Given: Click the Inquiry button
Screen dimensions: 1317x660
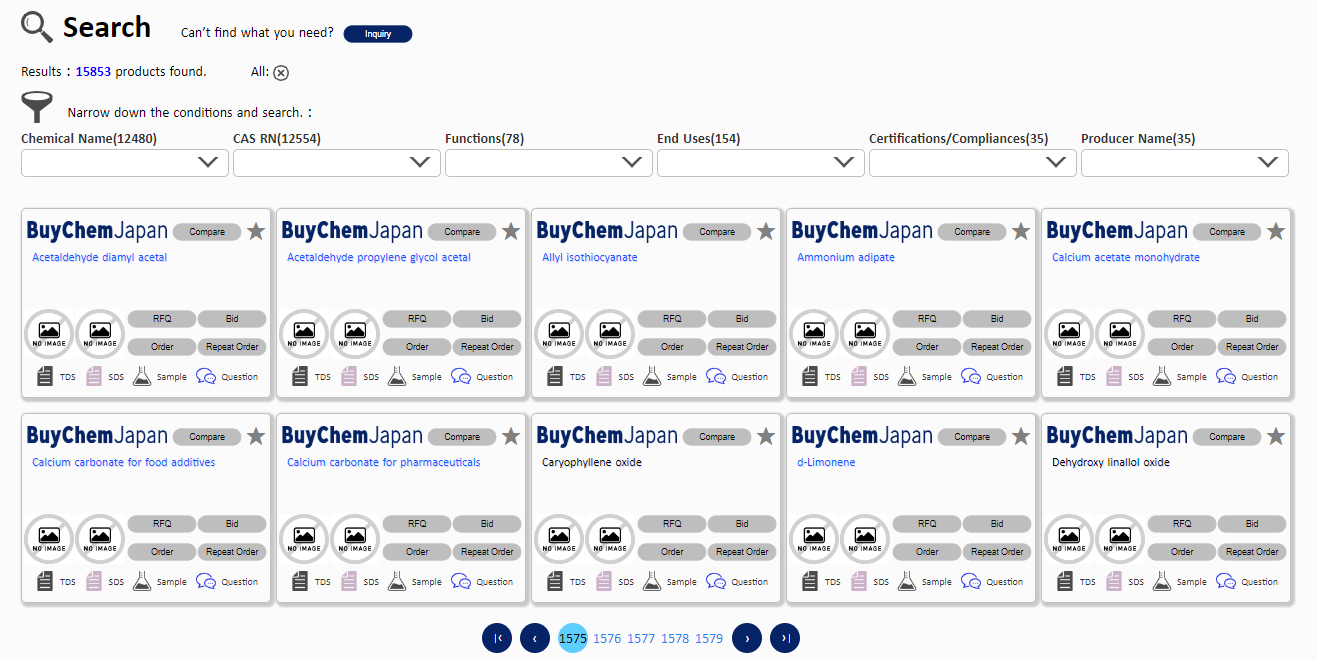Looking at the screenshot, I should pyautogui.click(x=378, y=34).
